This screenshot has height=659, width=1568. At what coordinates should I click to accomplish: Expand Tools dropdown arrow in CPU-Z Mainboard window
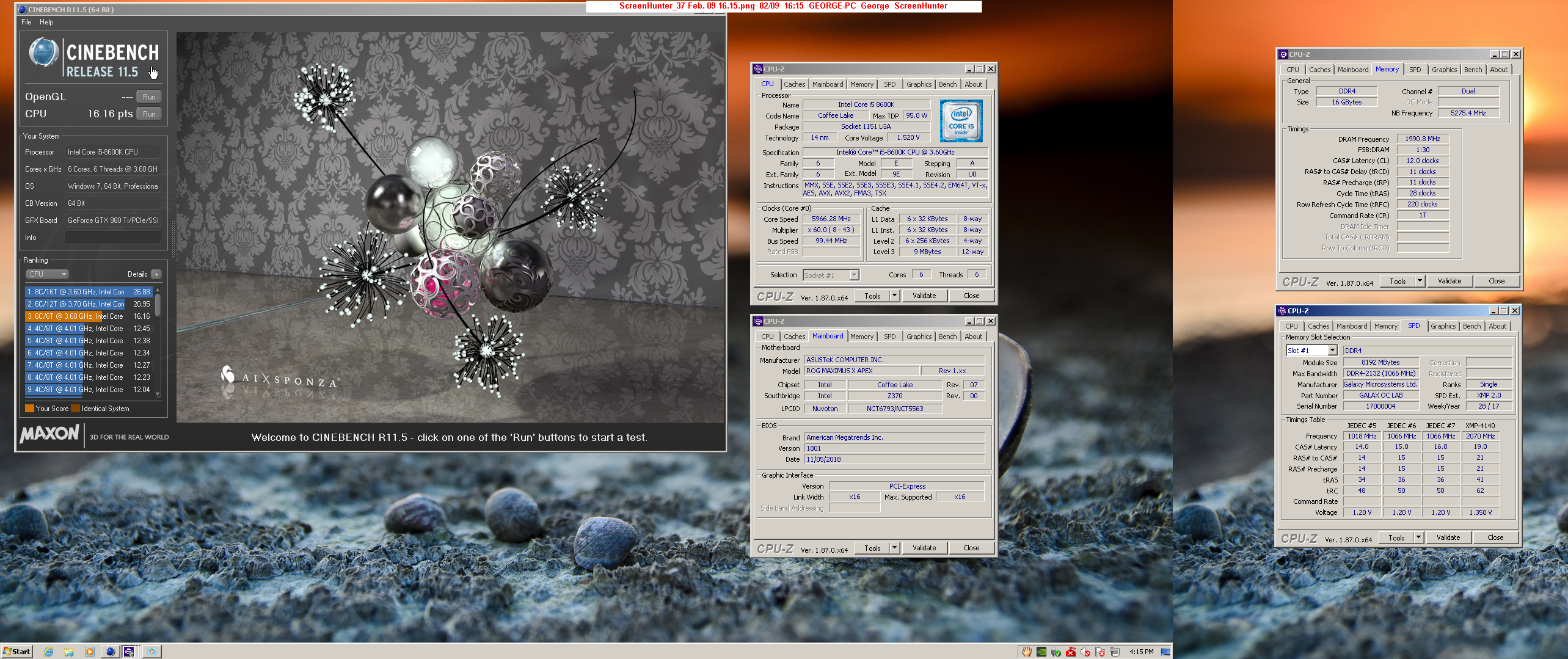pyautogui.click(x=894, y=548)
